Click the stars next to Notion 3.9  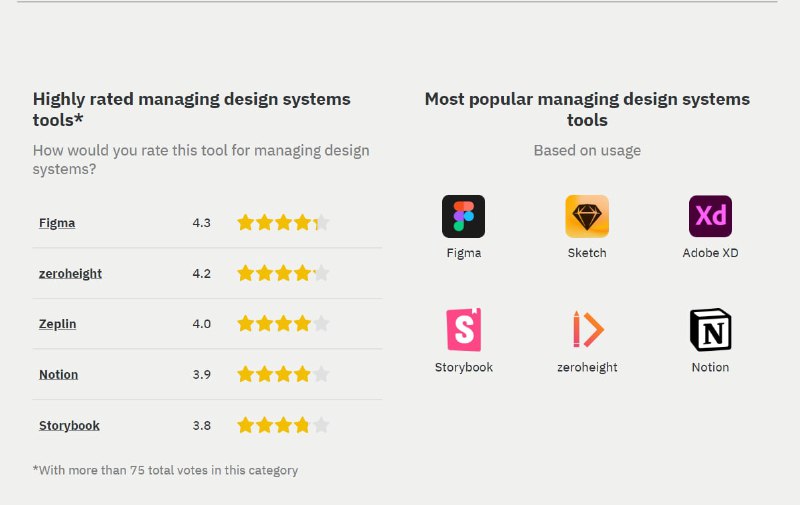pos(283,374)
